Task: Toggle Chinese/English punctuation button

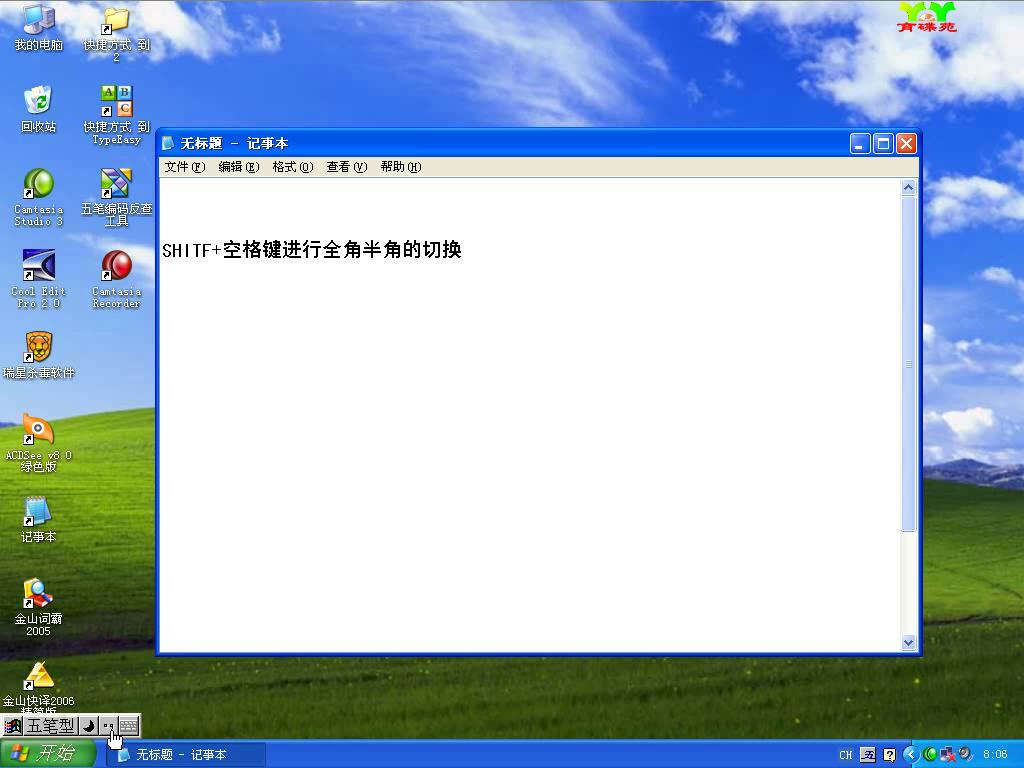Action: point(108,726)
